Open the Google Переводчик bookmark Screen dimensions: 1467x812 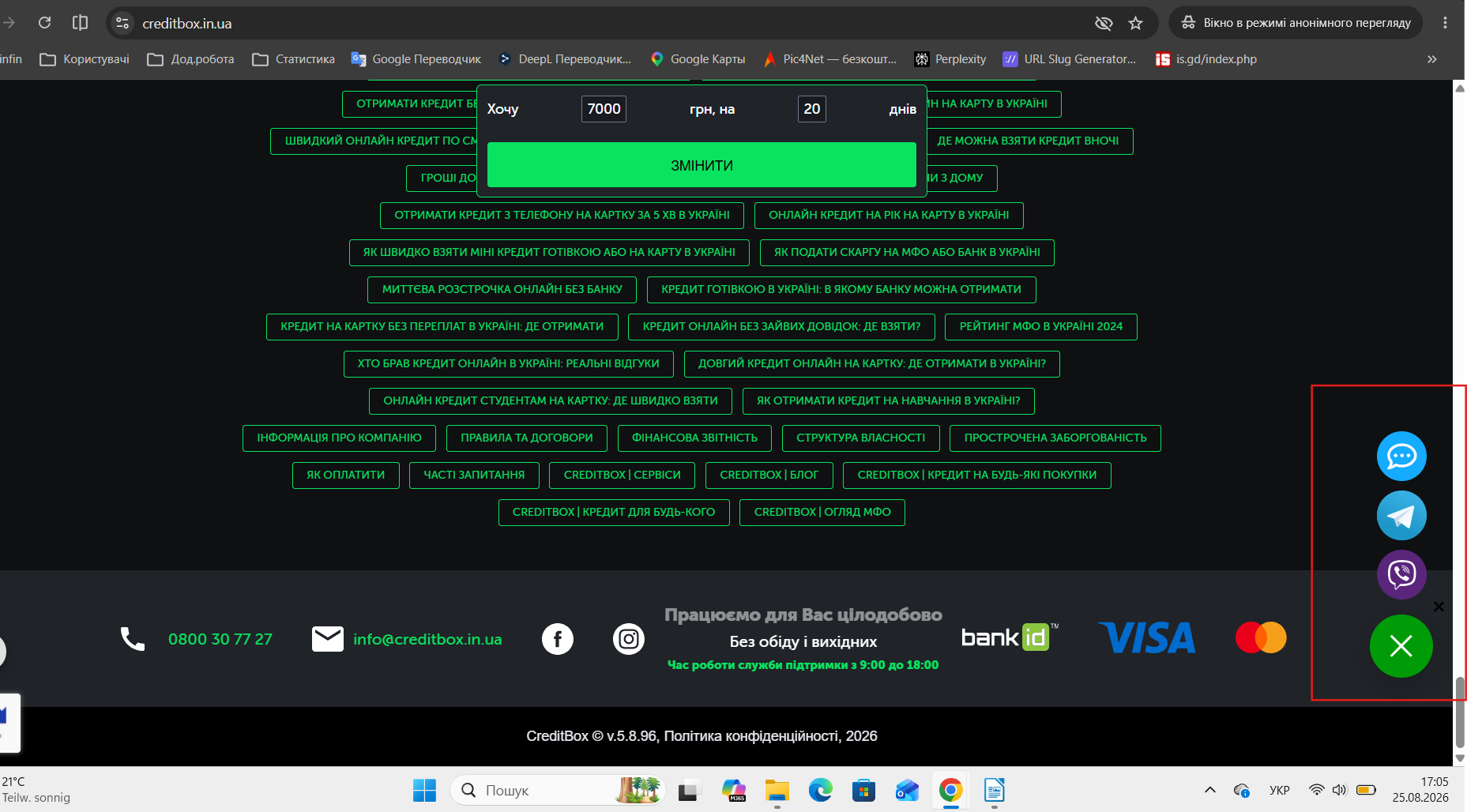click(x=416, y=59)
